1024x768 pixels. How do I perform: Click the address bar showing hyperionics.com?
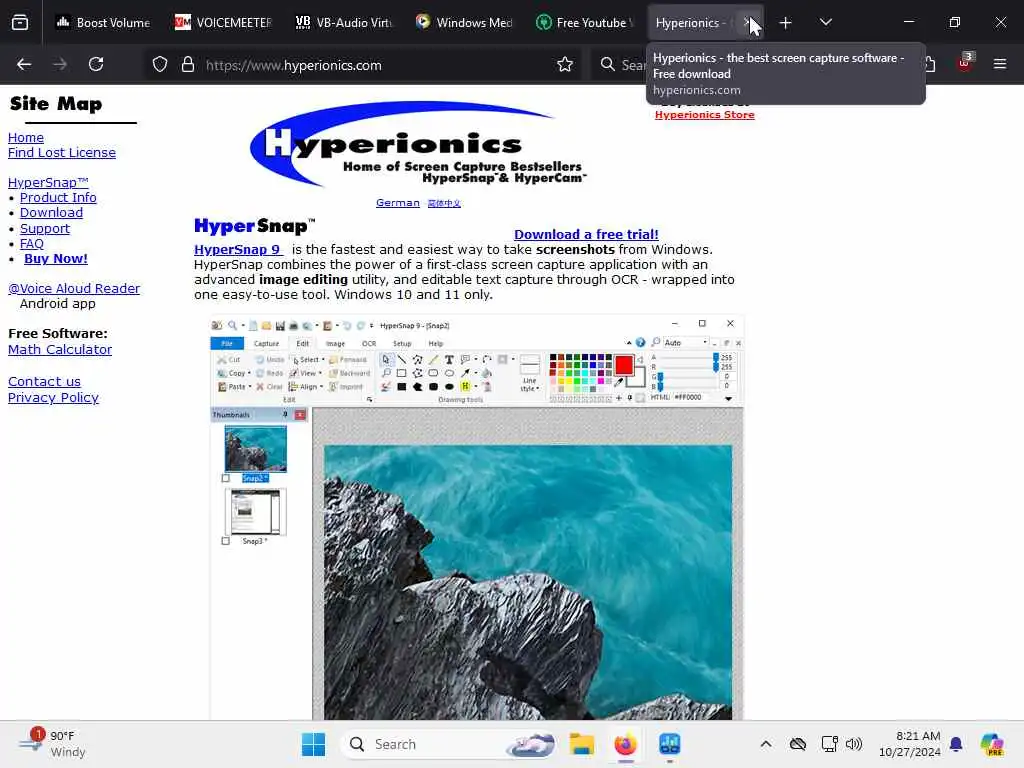(376, 65)
